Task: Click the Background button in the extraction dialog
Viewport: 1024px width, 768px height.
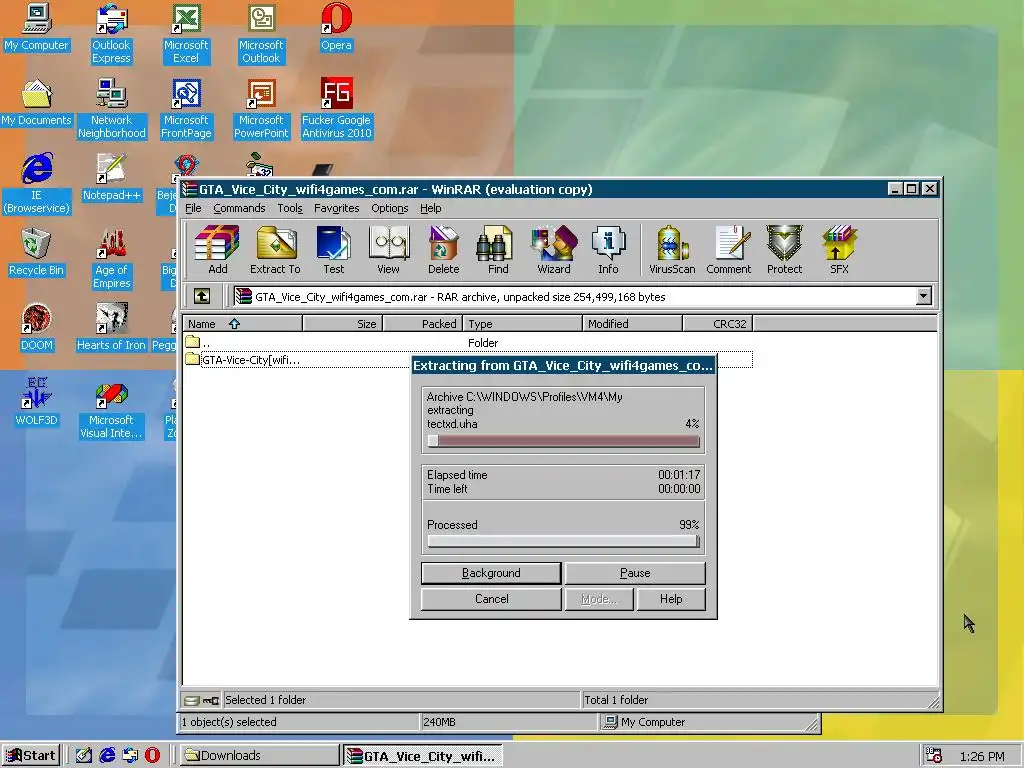Action: tap(491, 573)
